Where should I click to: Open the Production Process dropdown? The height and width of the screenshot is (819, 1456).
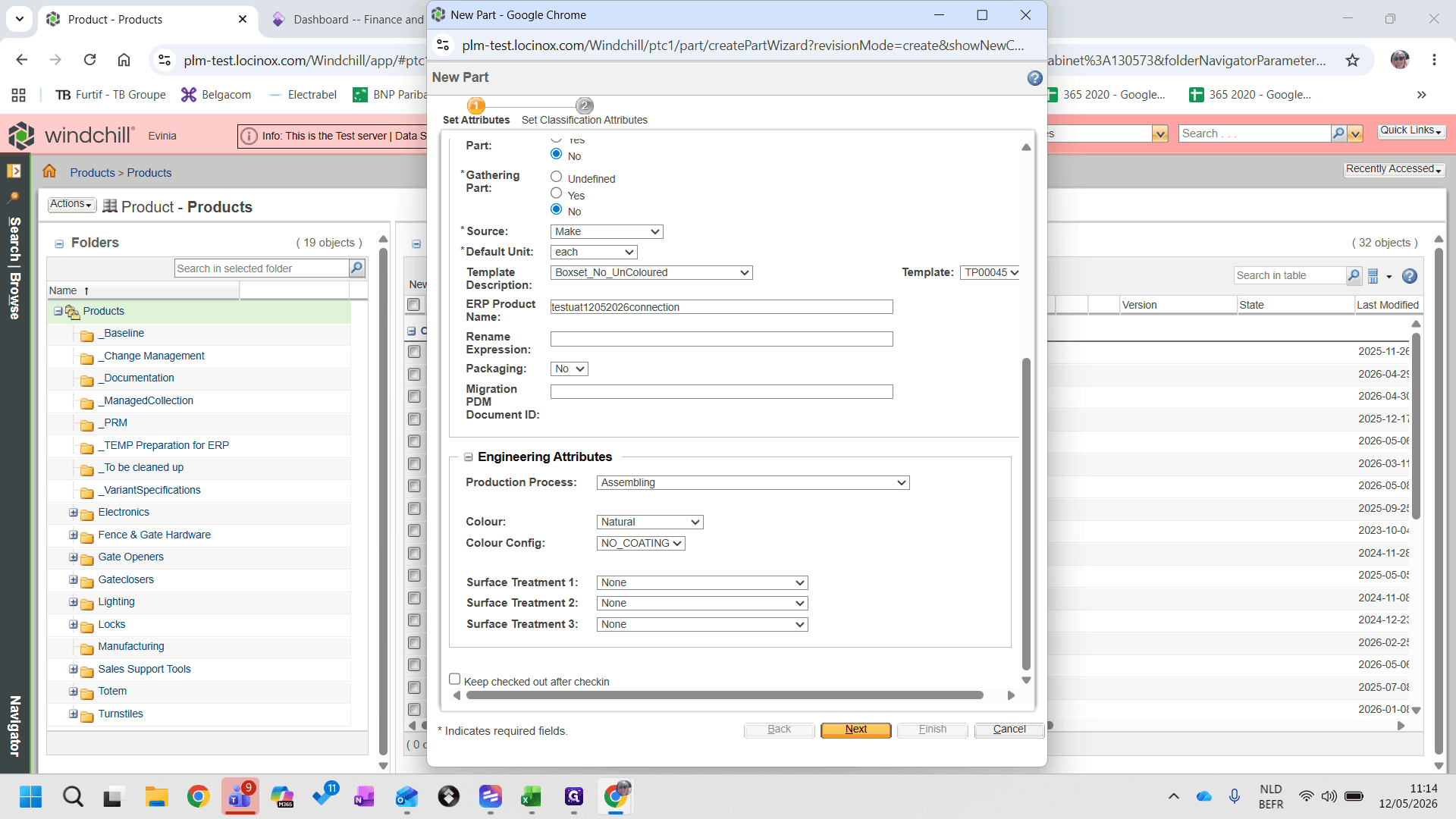point(753,482)
